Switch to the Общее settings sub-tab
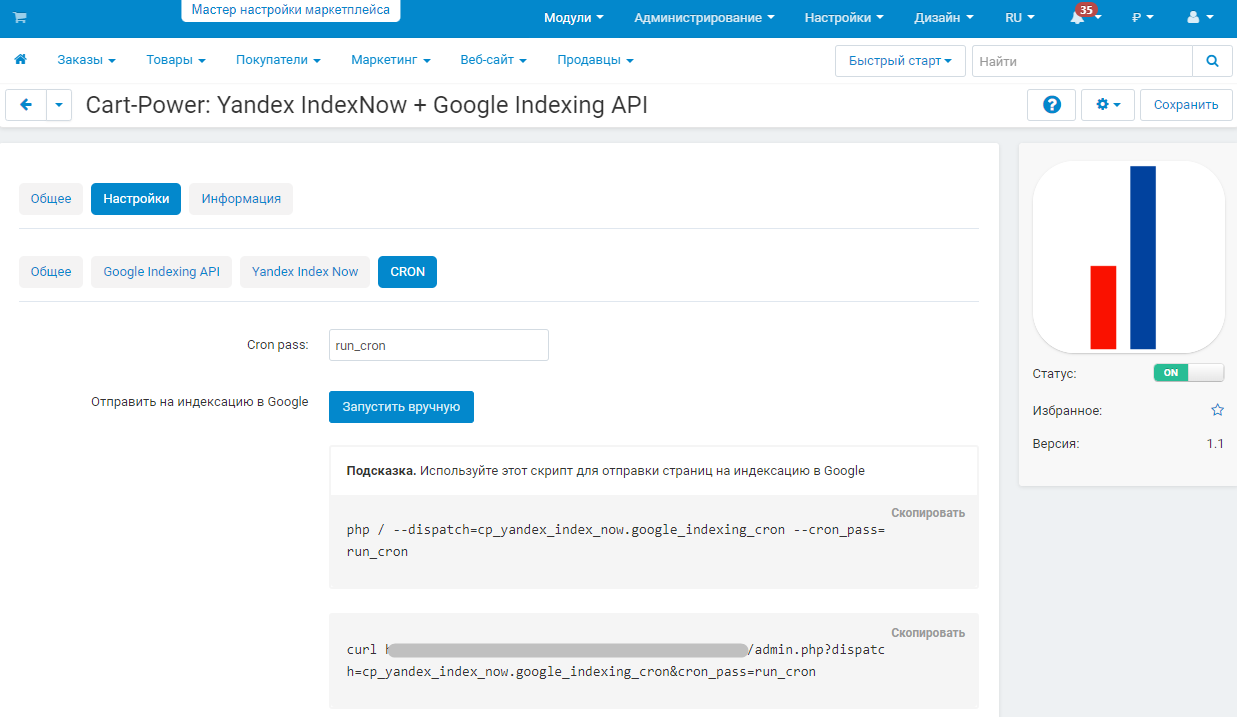This screenshot has height=717, width=1237. point(51,272)
